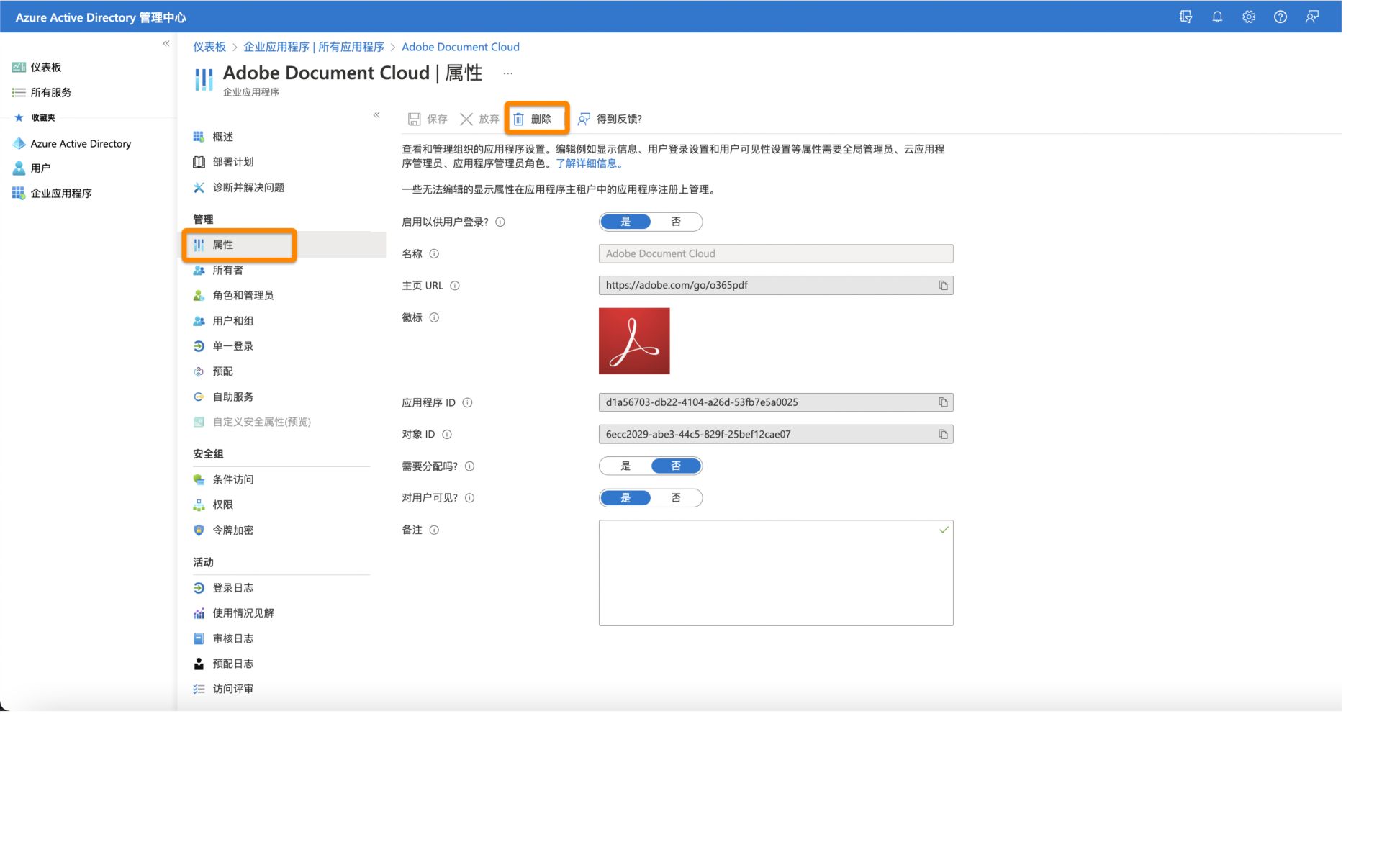This screenshot has height=868, width=1382.
Task: Click the 删除 toolbar button
Action: tap(533, 119)
